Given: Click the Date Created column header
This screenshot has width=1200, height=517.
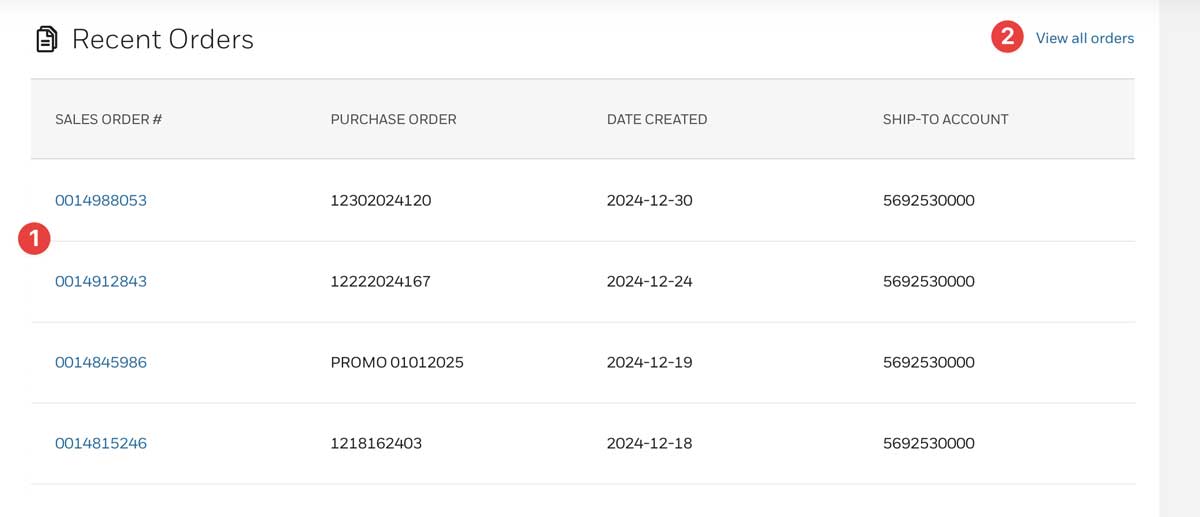Looking at the screenshot, I should tap(657, 119).
